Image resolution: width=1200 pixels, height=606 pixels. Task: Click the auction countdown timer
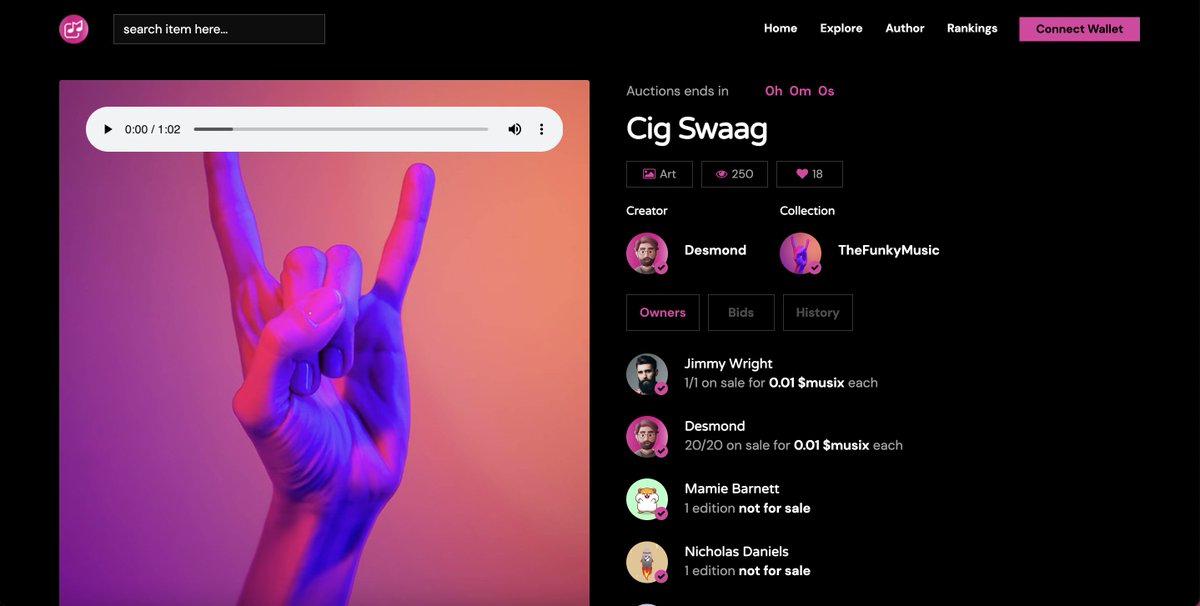tap(800, 91)
